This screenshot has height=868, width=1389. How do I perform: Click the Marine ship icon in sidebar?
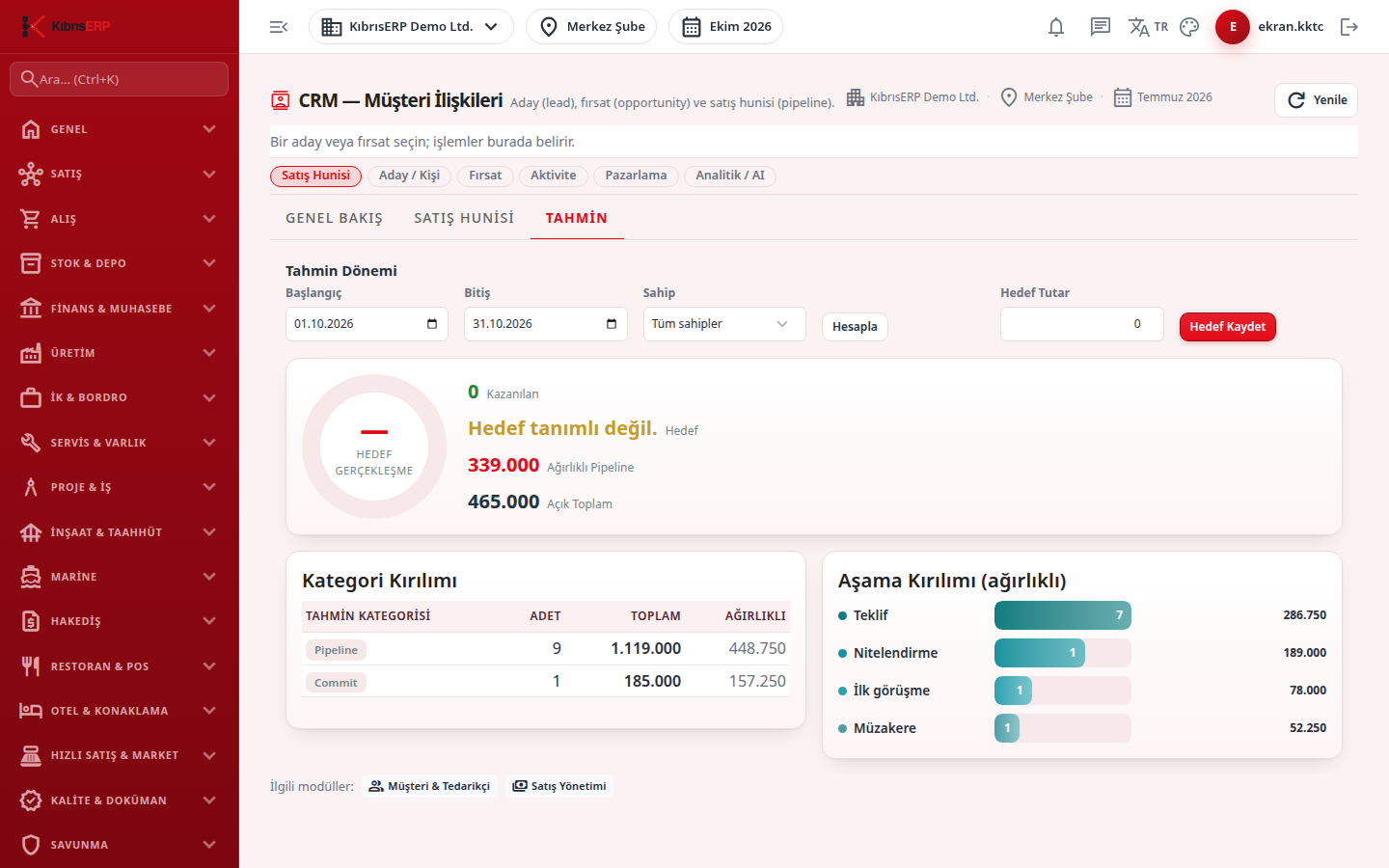pyautogui.click(x=31, y=577)
